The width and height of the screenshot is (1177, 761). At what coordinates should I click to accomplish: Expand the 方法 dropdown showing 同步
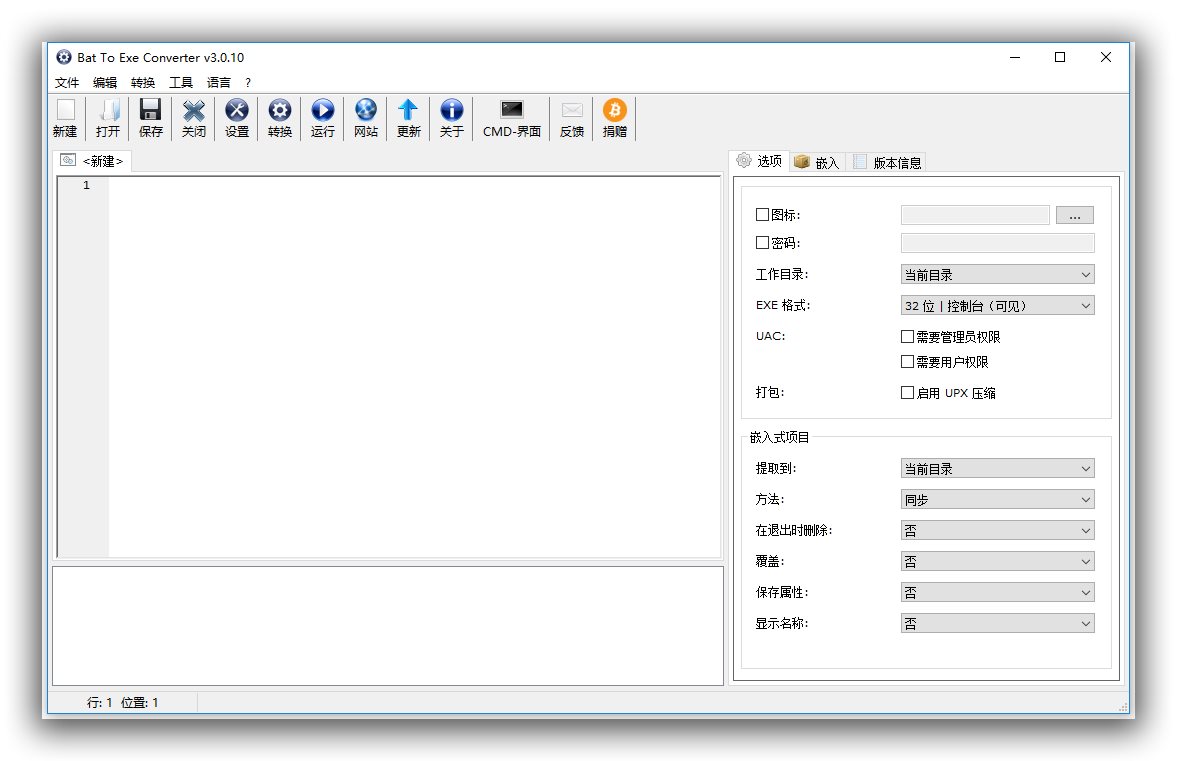tap(998, 499)
